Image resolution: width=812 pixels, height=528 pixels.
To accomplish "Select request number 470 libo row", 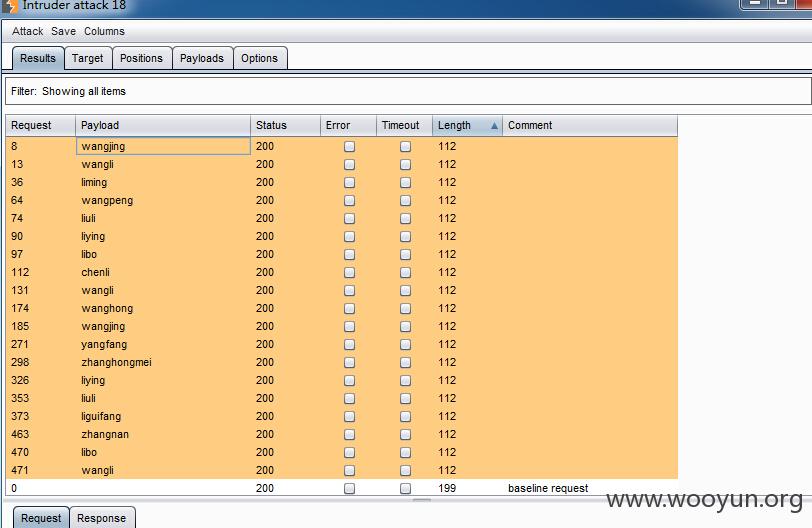I will click(342, 452).
